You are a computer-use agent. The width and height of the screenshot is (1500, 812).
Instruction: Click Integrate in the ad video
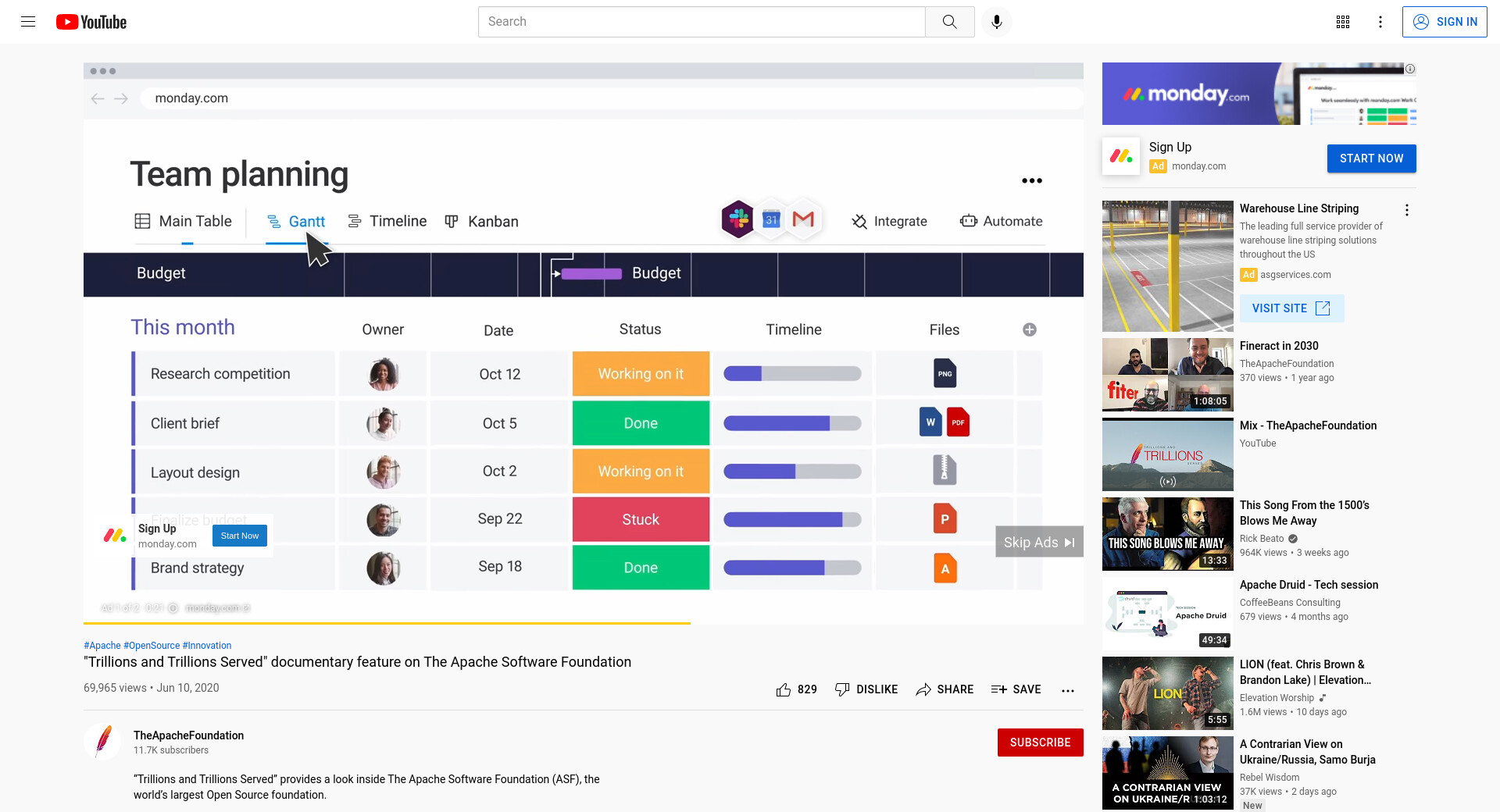point(890,221)
